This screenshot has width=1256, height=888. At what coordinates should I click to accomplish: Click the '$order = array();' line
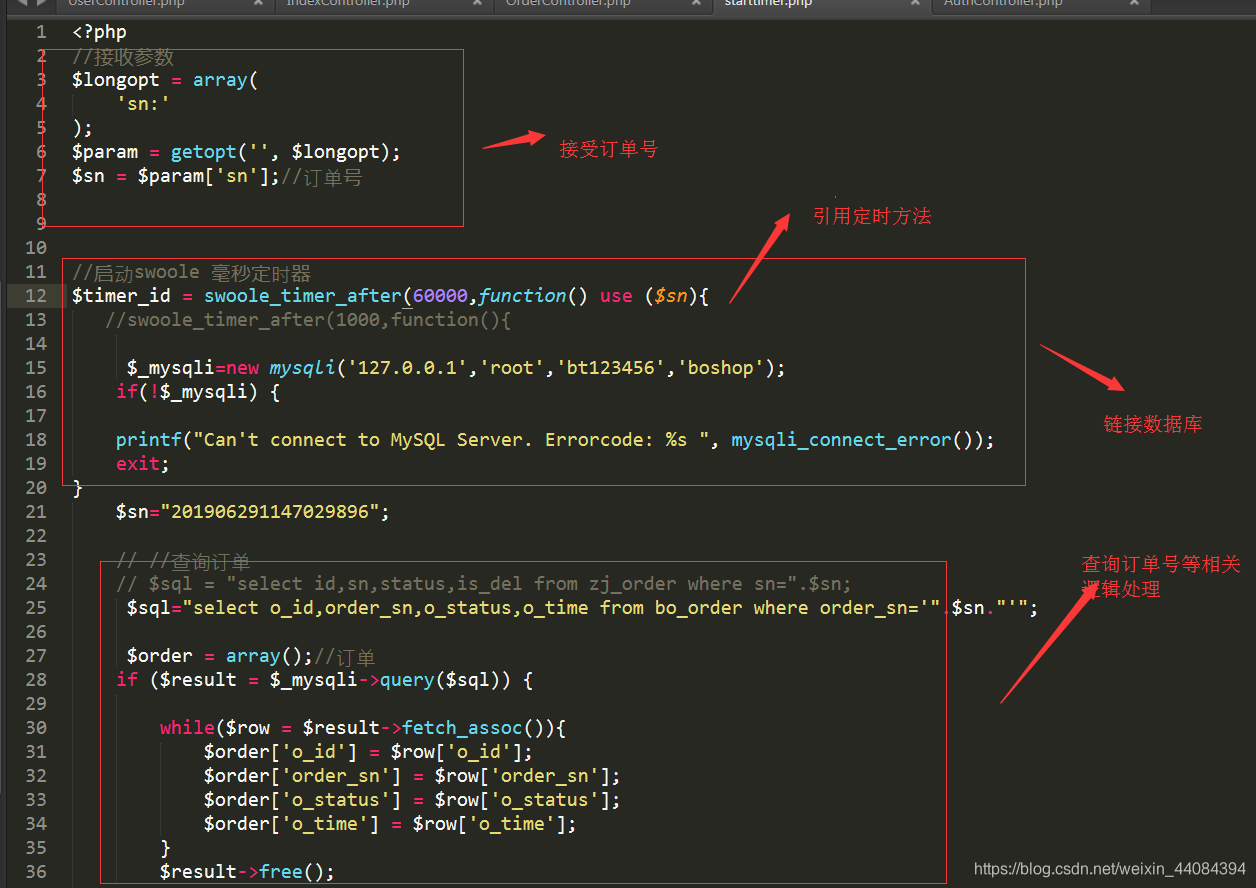point(220,656)
